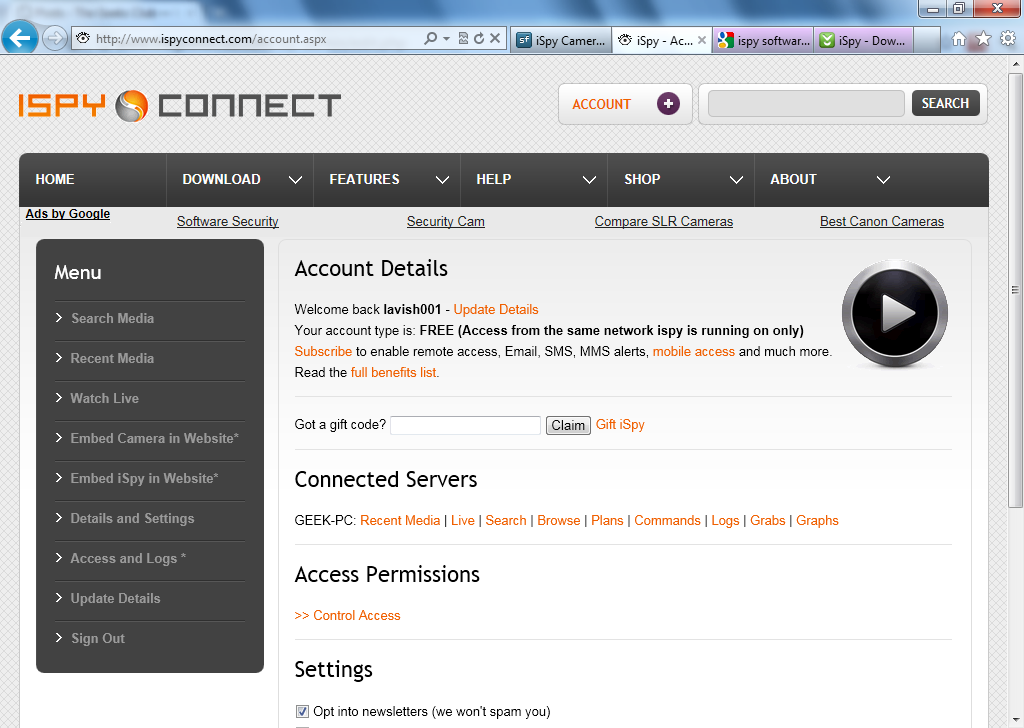Click the browser address bar URL
The height and width of the screenshot is (728, 1024).
point(211,39)
